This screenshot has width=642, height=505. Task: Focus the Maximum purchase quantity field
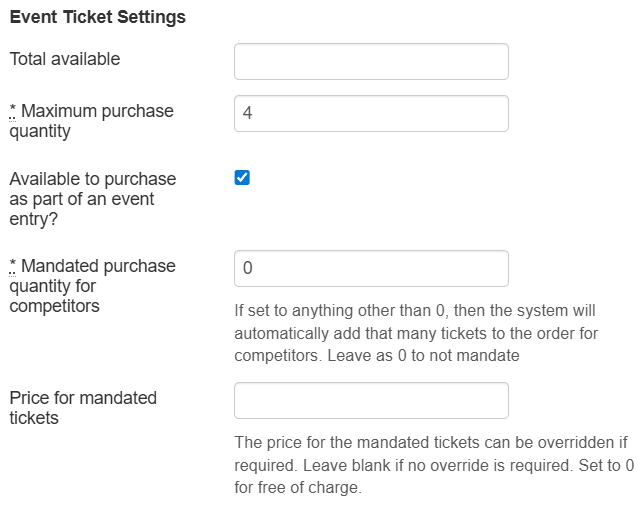click(x=371, y=113)
